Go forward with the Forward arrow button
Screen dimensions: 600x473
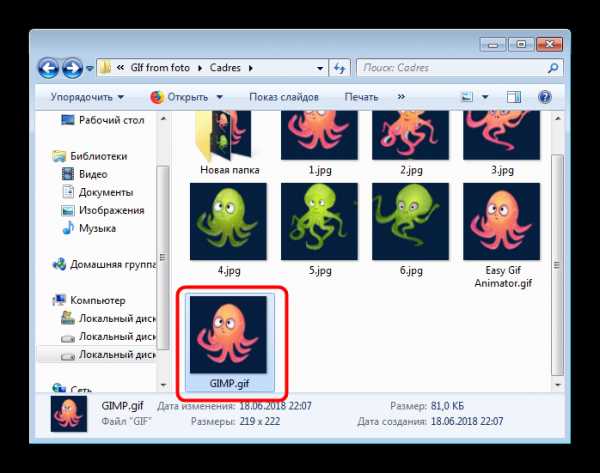[x=72, y=68]
